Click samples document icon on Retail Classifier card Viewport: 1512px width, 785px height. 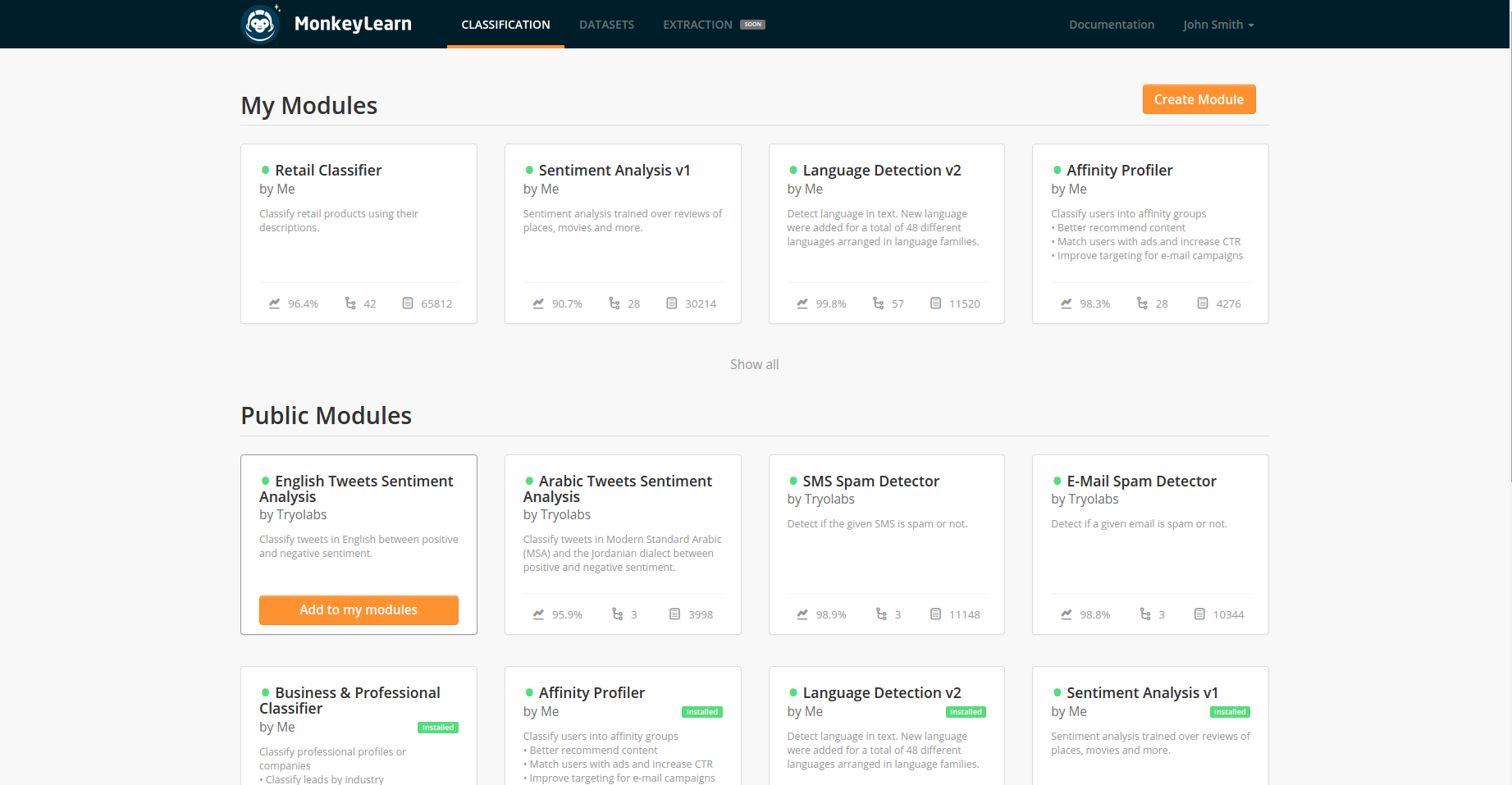pyautogui.click(x=408, y=304)
